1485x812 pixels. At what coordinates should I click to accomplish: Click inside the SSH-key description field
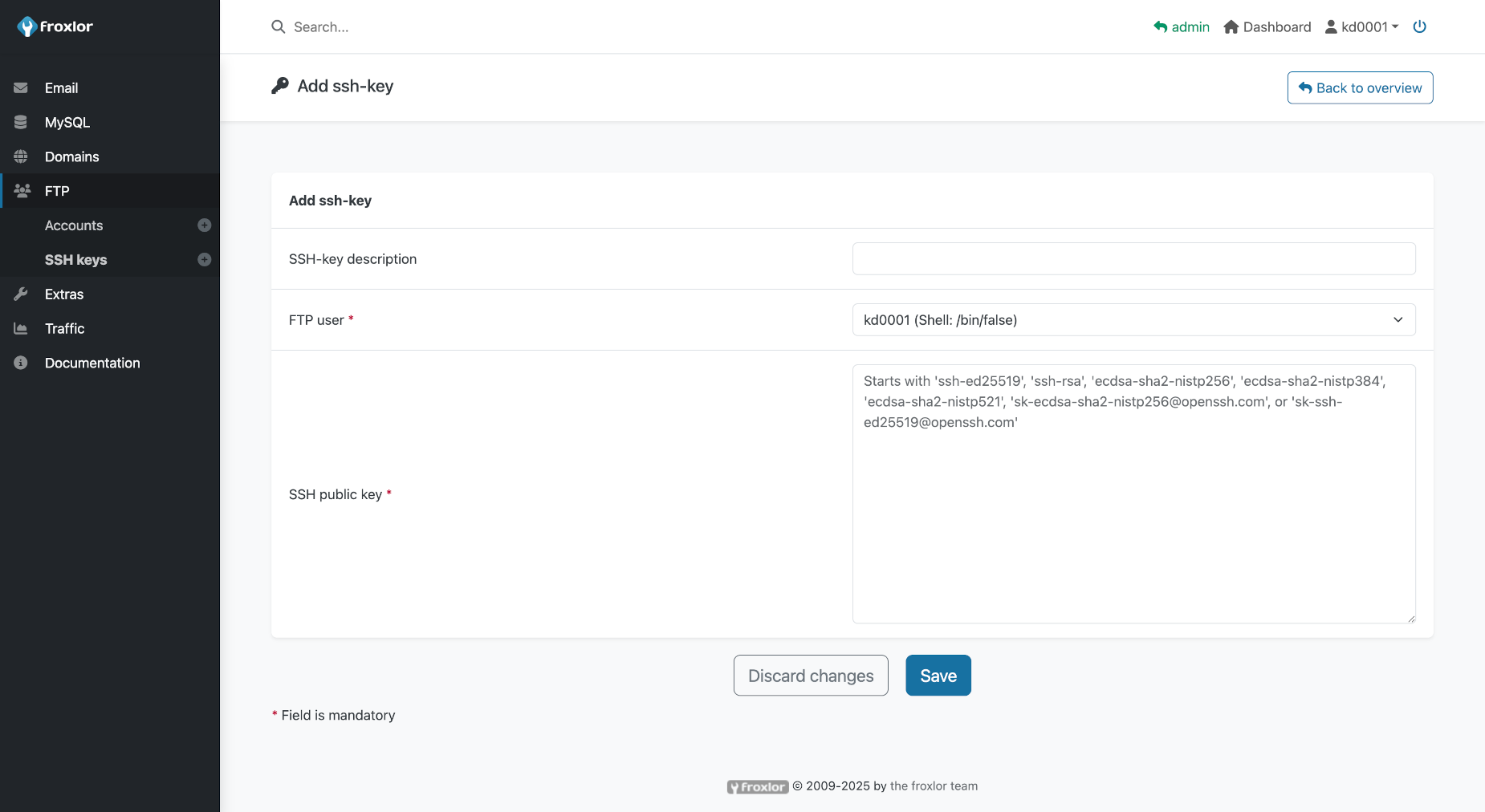[x=1133, y=258]
